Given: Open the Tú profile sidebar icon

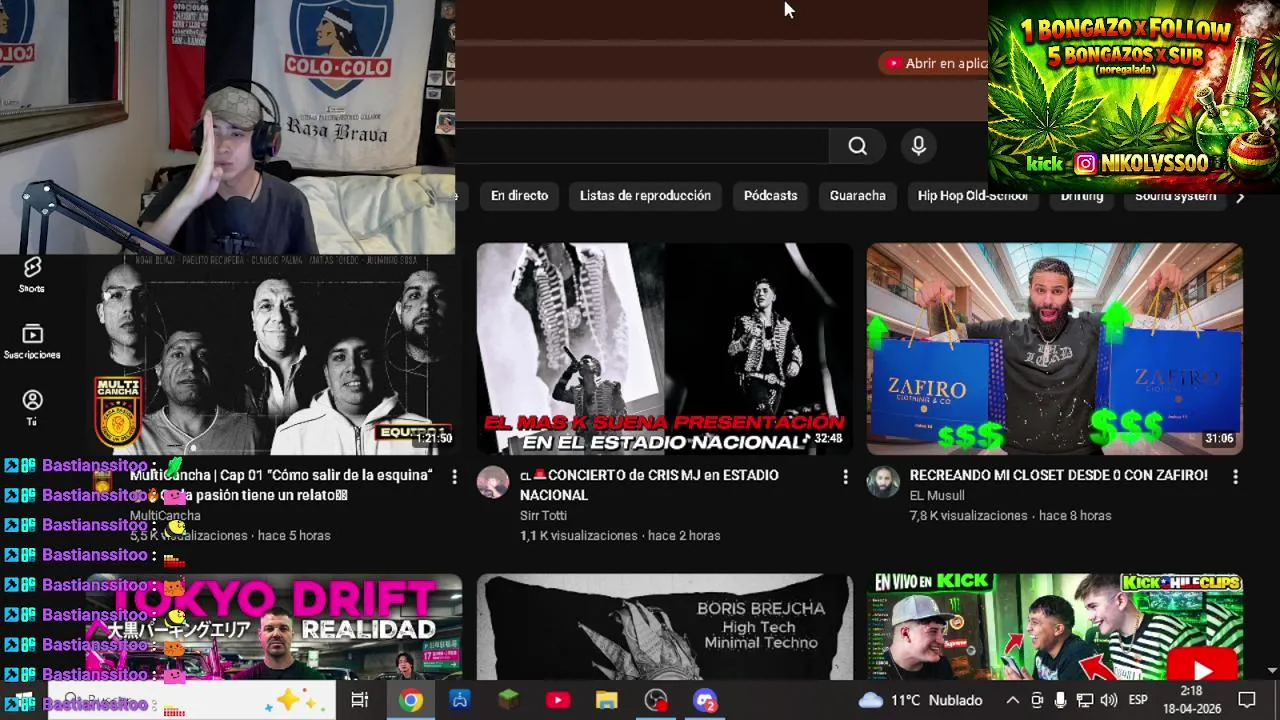Looking at the screenshot, I should [x=32, y=407].
